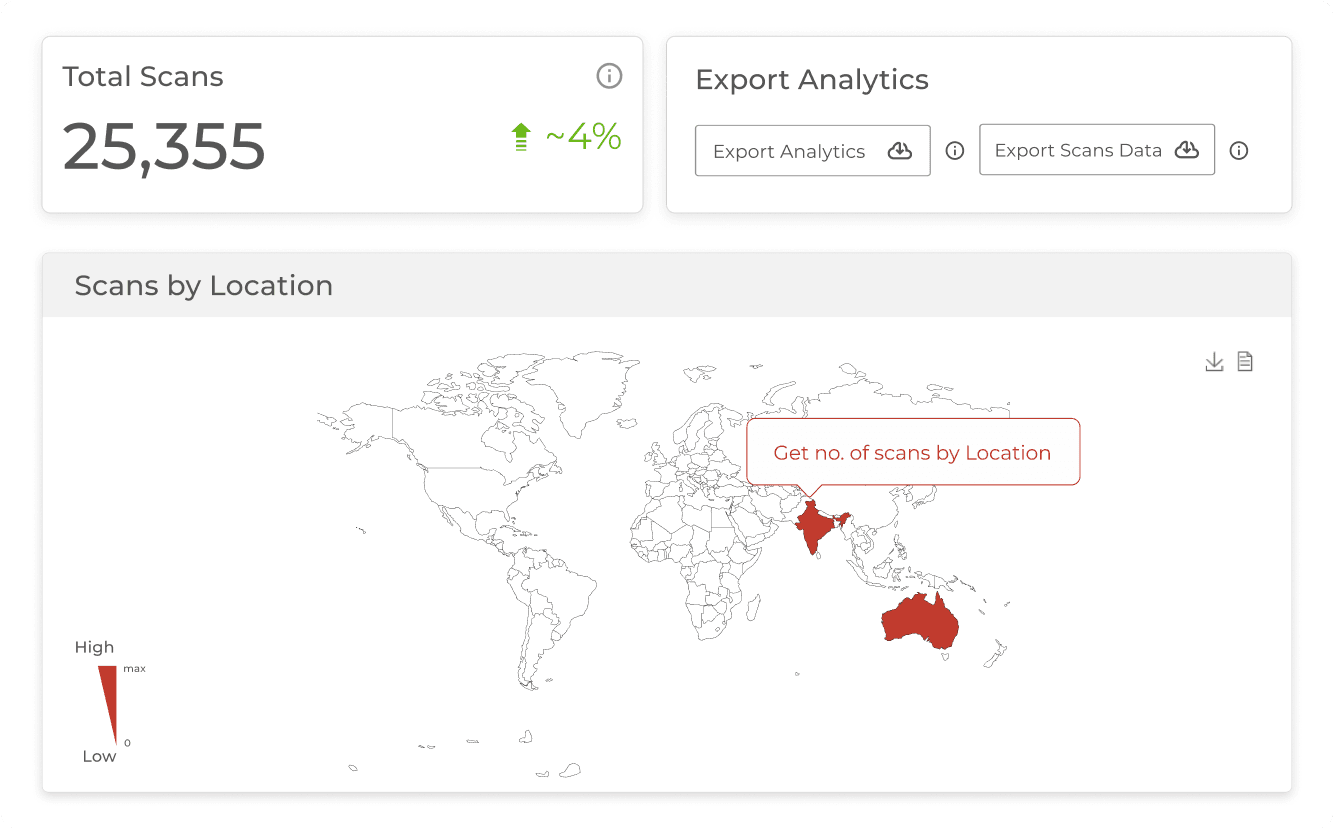Click the 'Get no. of scans by Location' tooltip

point(912,453)
